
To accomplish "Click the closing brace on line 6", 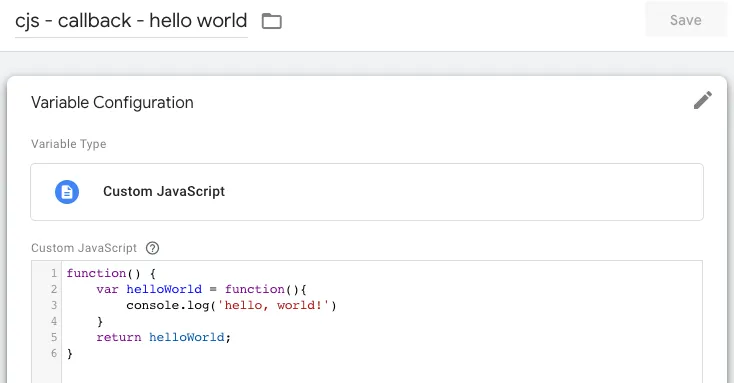I will click(70, 354).
